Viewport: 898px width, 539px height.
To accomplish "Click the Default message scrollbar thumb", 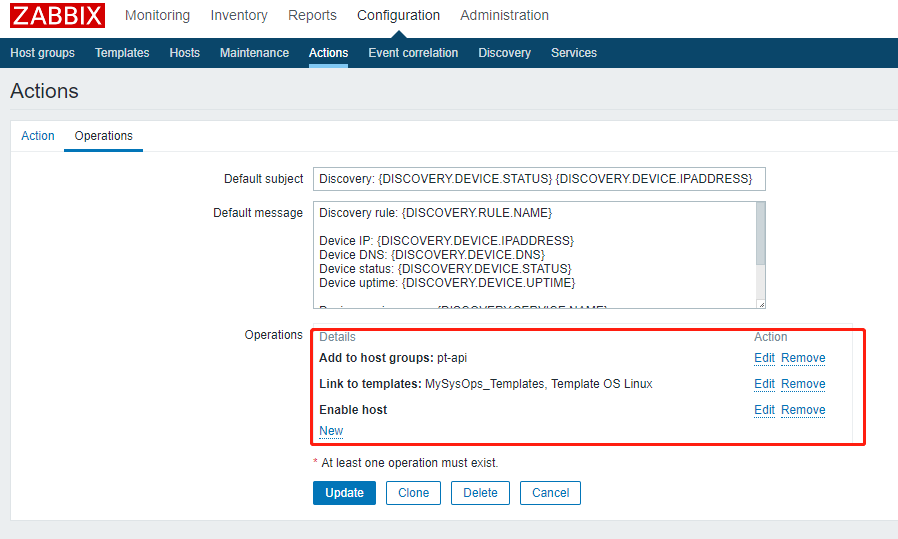I will point(761,234).
